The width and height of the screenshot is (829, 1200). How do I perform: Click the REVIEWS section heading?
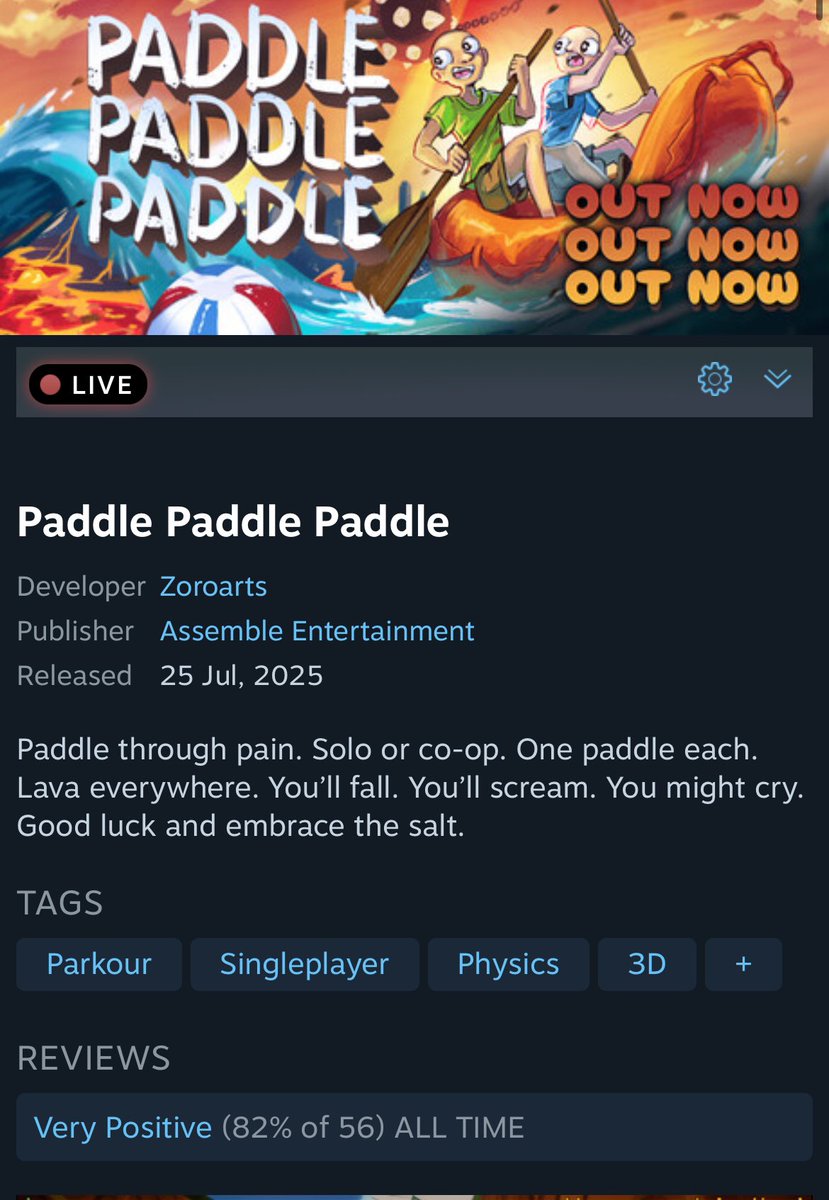(x=94, y=1058)
